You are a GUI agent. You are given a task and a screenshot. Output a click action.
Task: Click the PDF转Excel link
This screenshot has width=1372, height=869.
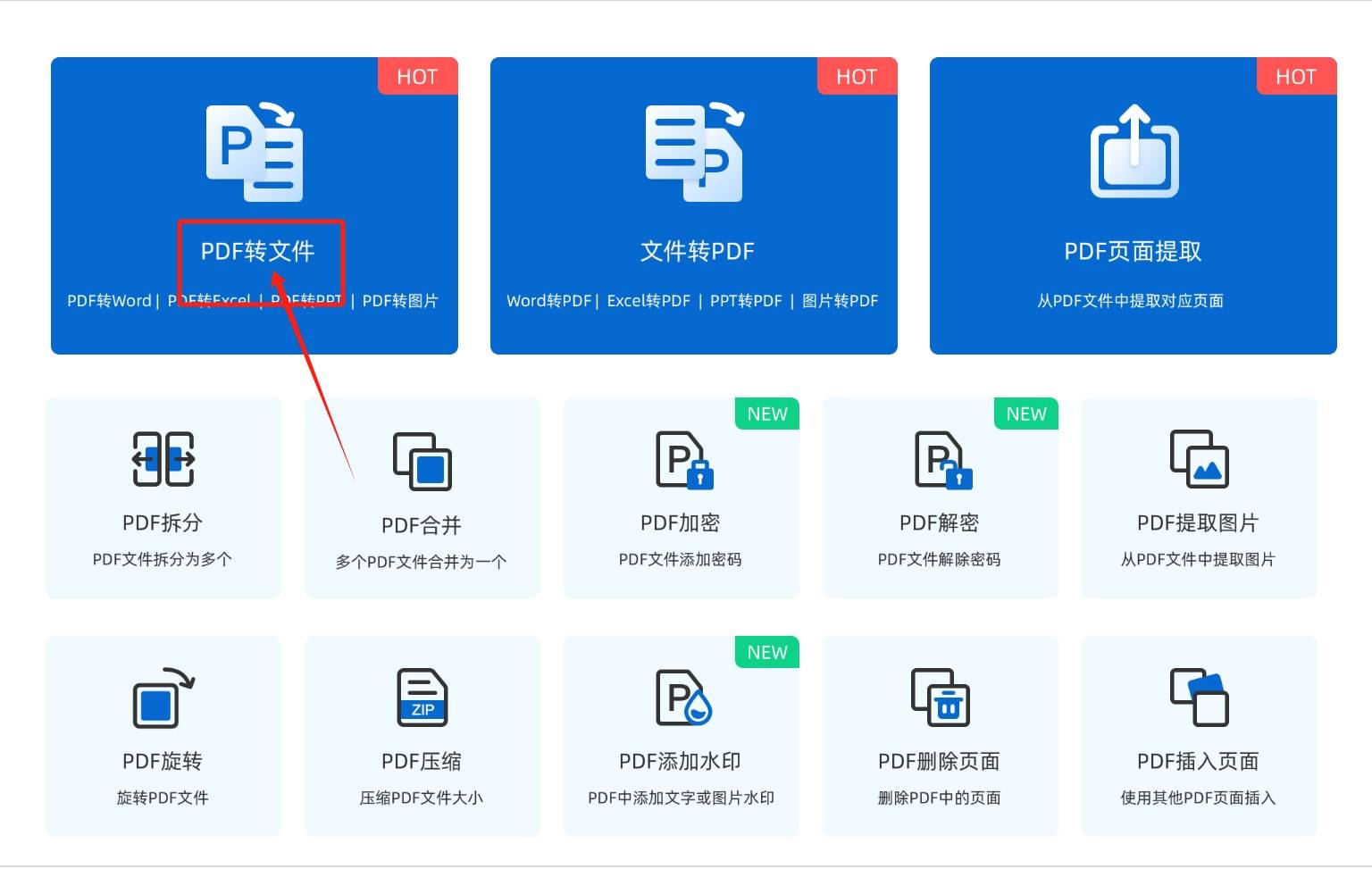tap(209, 300)
